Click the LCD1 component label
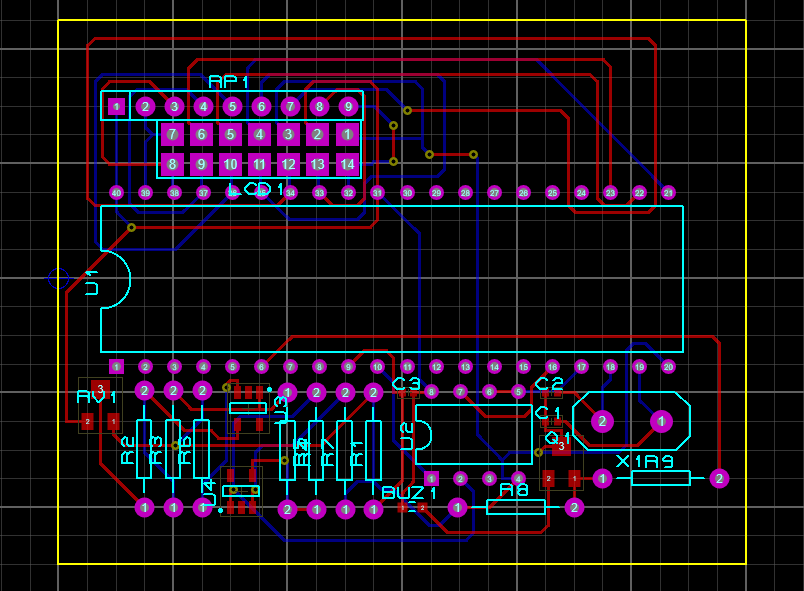Viewport: 804px width, 591px height. (x=256, y=189)
